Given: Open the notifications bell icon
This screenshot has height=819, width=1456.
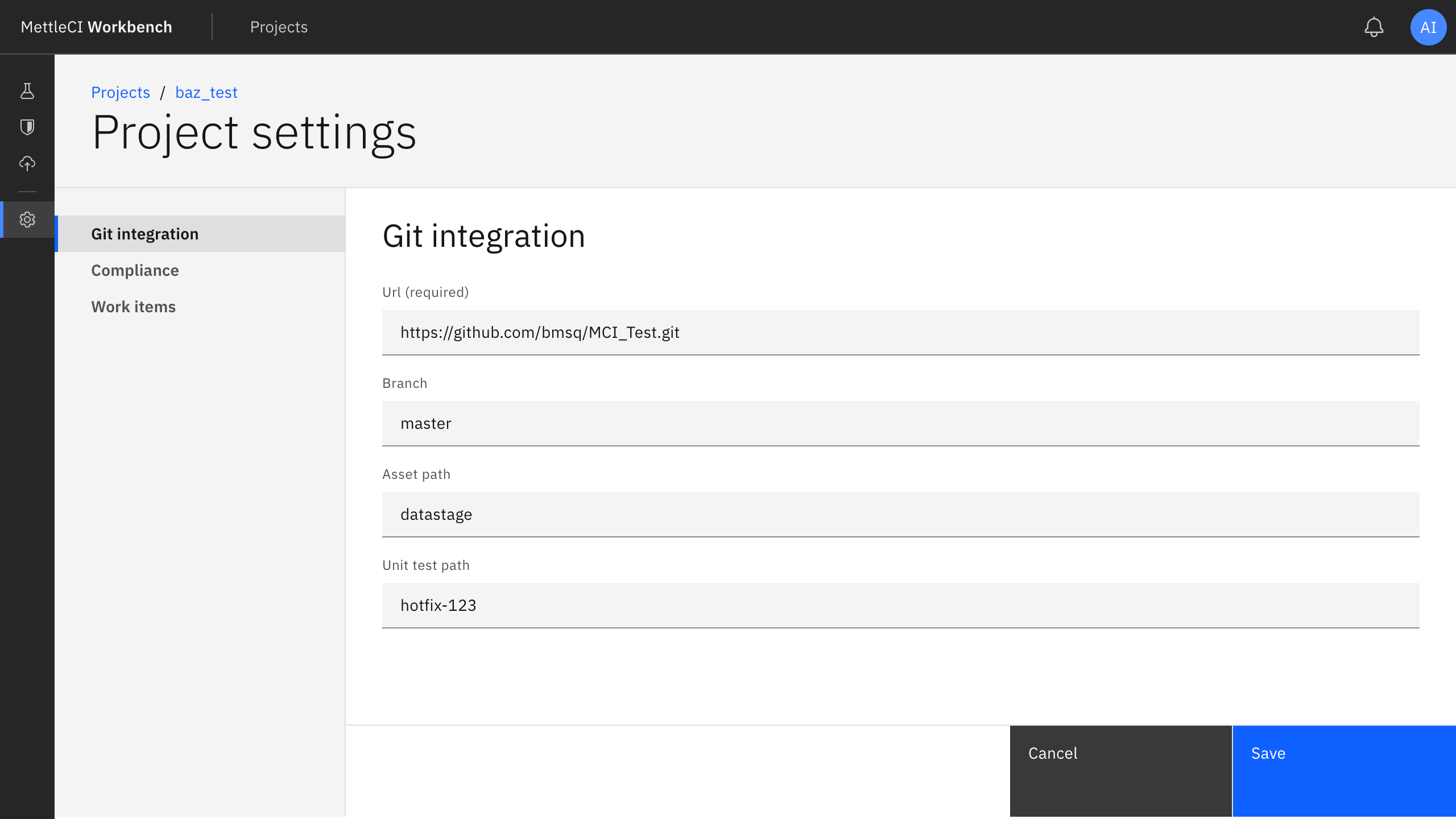Looking at the screenshot, I should click(x=1374, y=27).
